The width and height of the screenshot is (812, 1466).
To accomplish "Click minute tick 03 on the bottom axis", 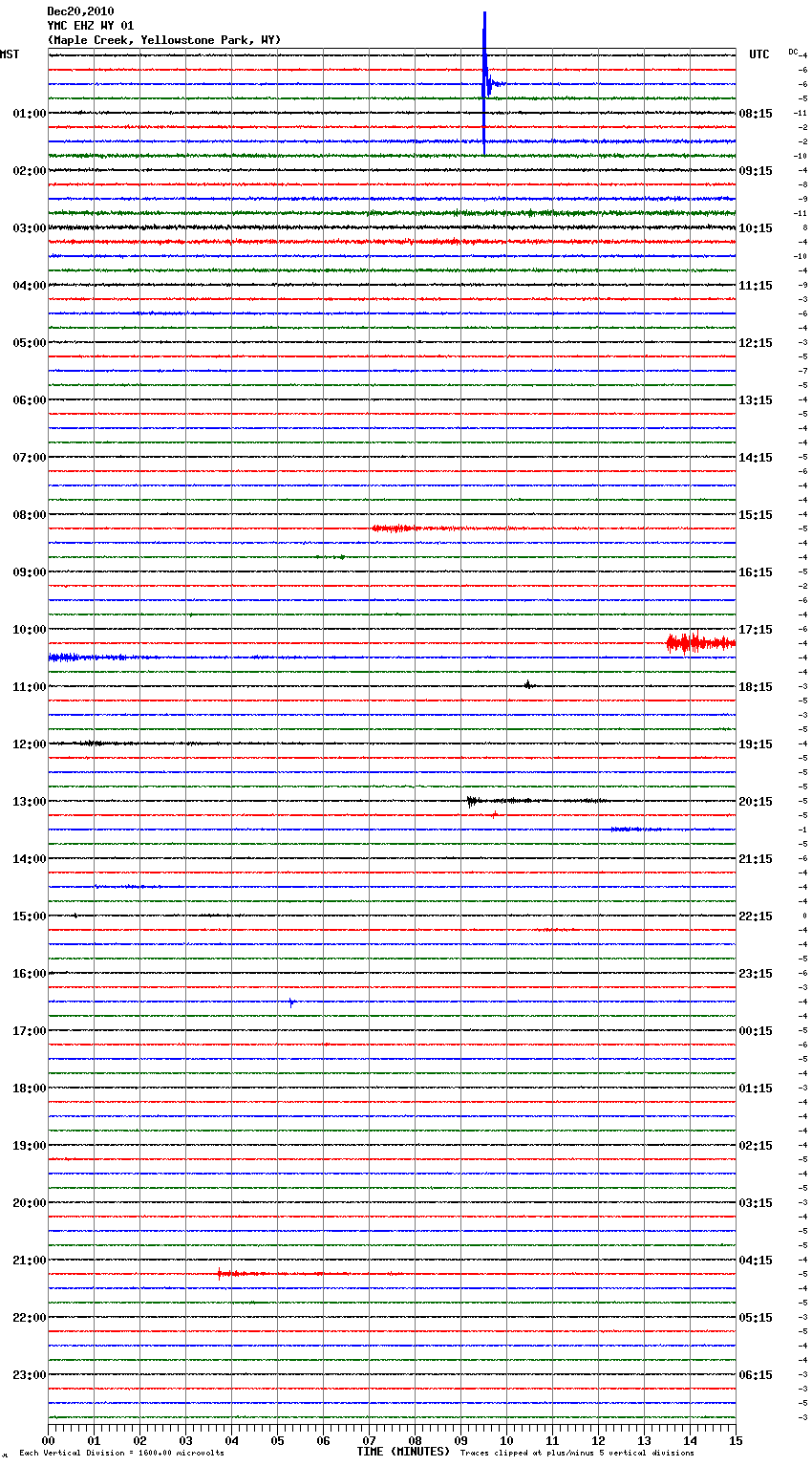I will (x=186, y=1440).
